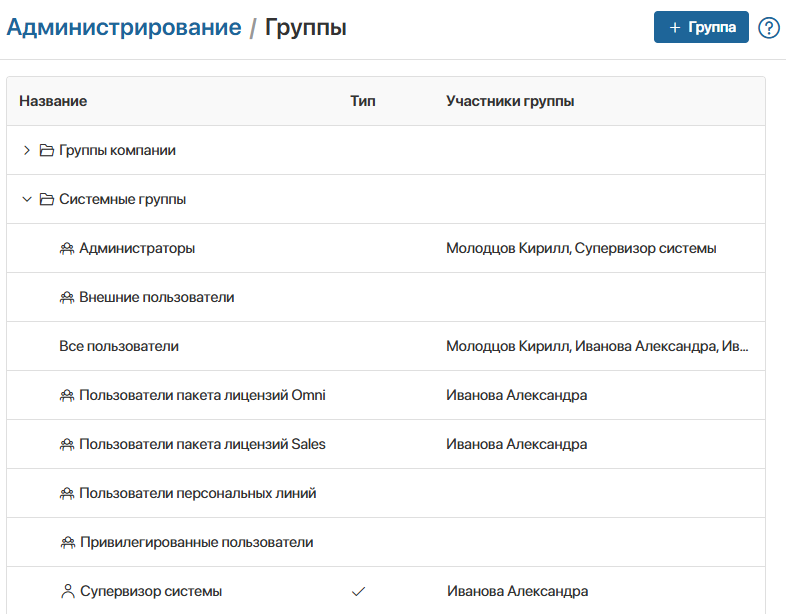Click group icon beside Пользователи пакета лицензий Sales
Screen dimensions: 786x614
point(67,445)
